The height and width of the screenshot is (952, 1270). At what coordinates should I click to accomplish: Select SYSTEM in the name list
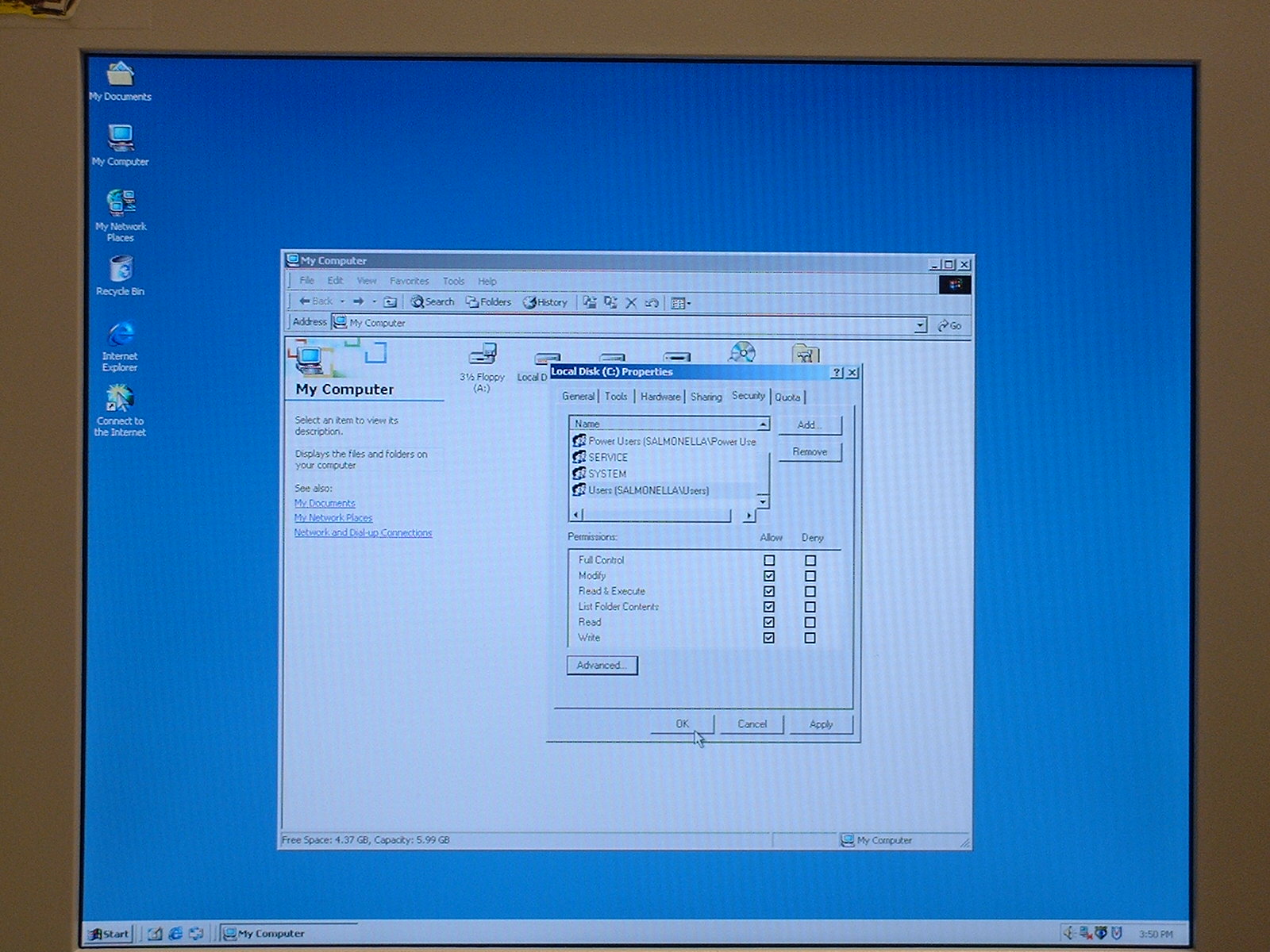(x=607, y=474)
